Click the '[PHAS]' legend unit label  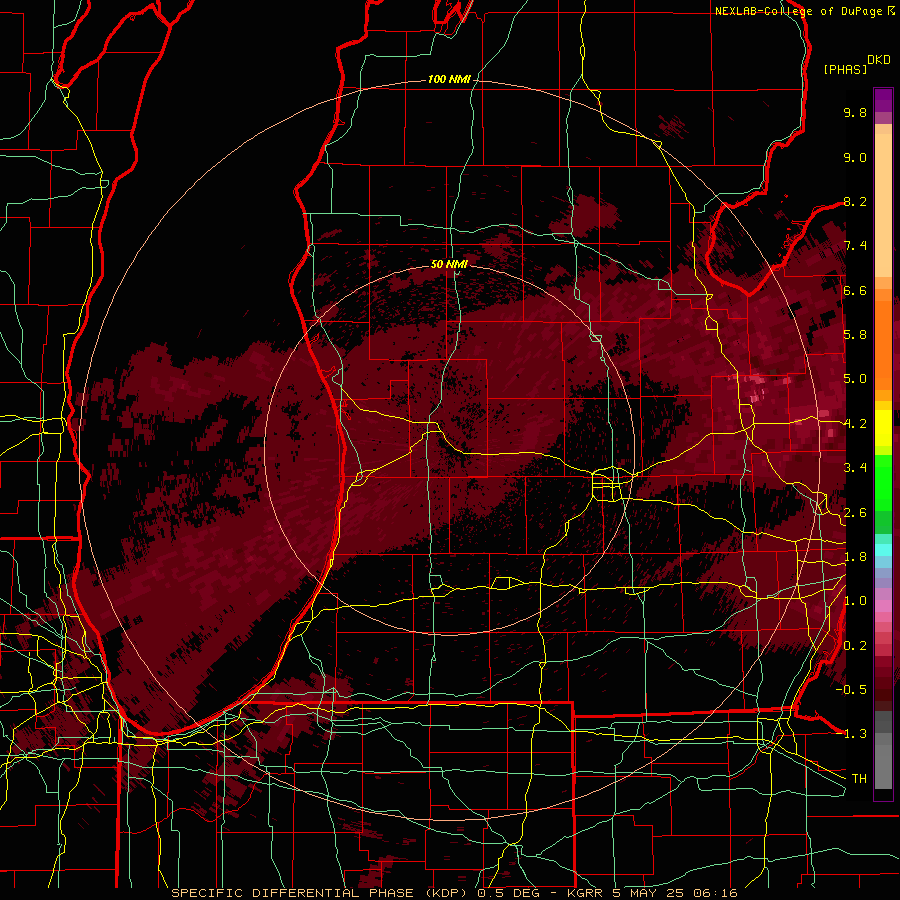845,69
